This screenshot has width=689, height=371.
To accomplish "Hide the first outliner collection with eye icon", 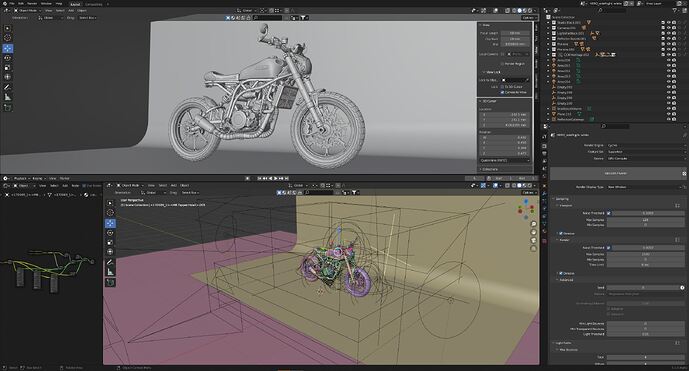I will 668,22.
